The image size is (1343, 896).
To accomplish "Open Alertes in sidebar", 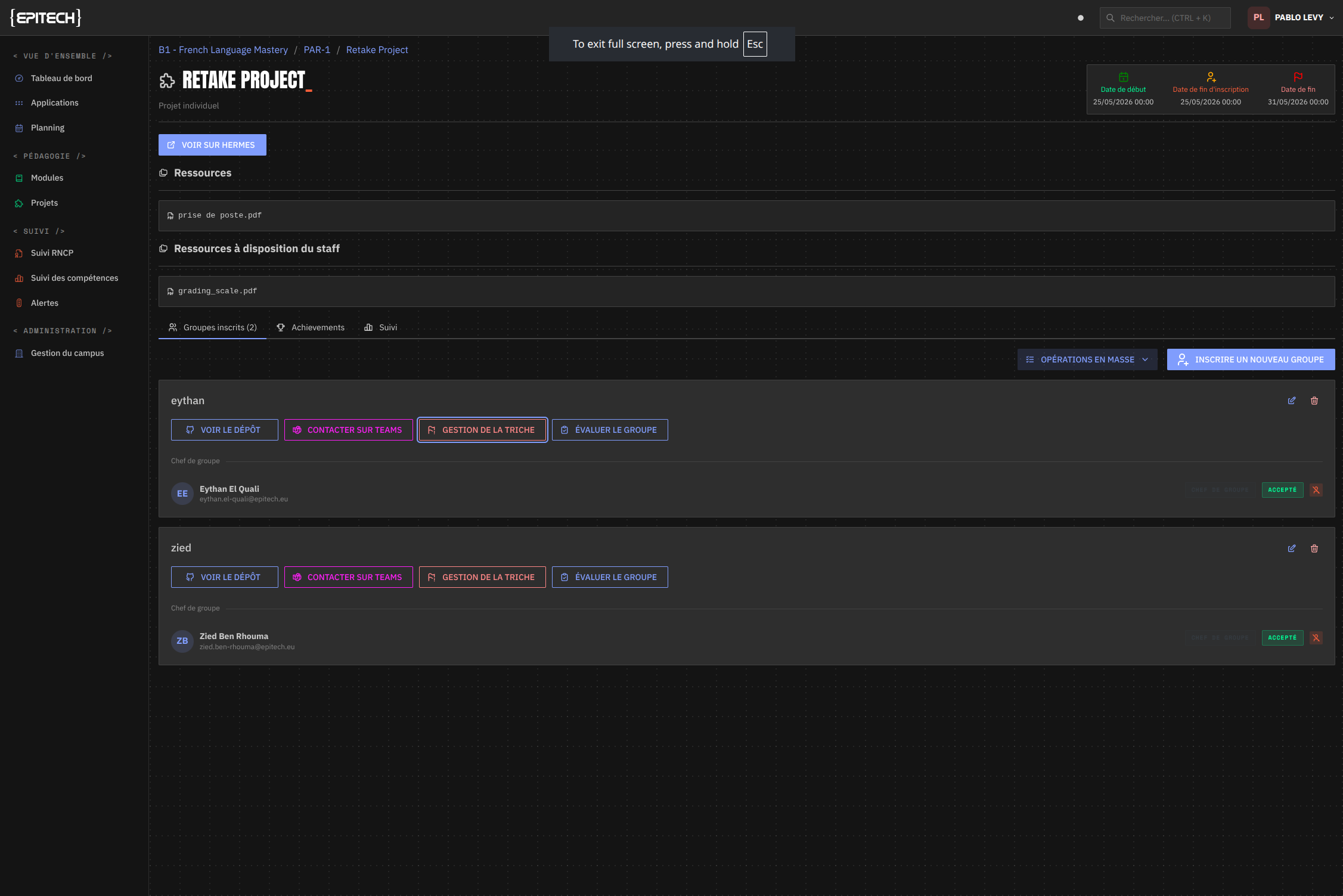I will point(45,303).
